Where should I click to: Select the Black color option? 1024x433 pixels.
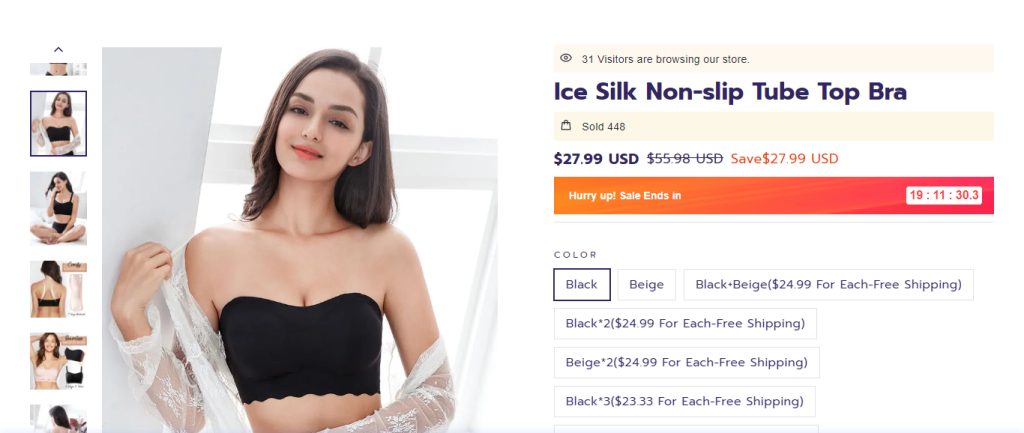tap(581, 285)
